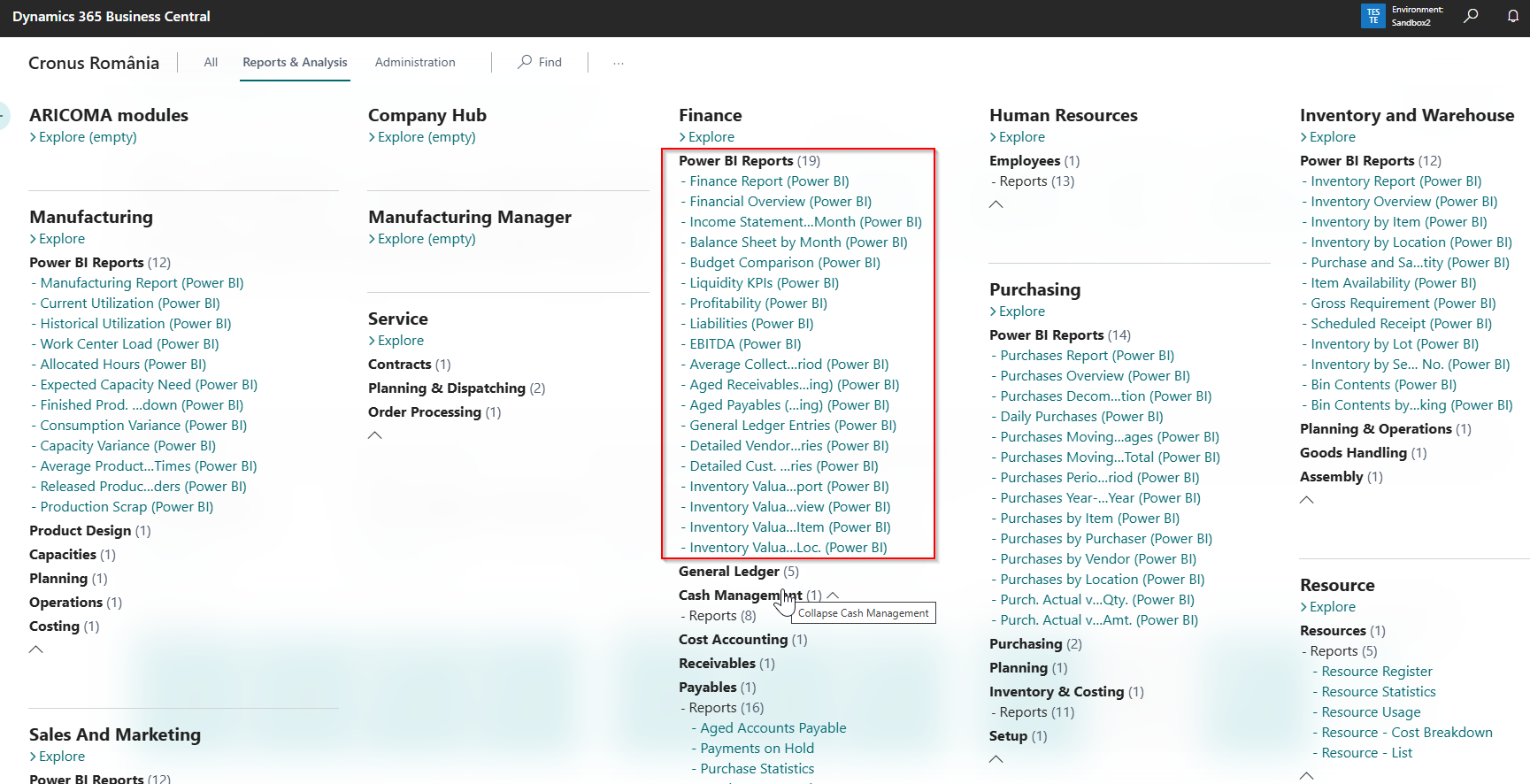Screen dimensions: 1530x784
Task: Open the notifications bell icon
Action: pos(1513,16)
